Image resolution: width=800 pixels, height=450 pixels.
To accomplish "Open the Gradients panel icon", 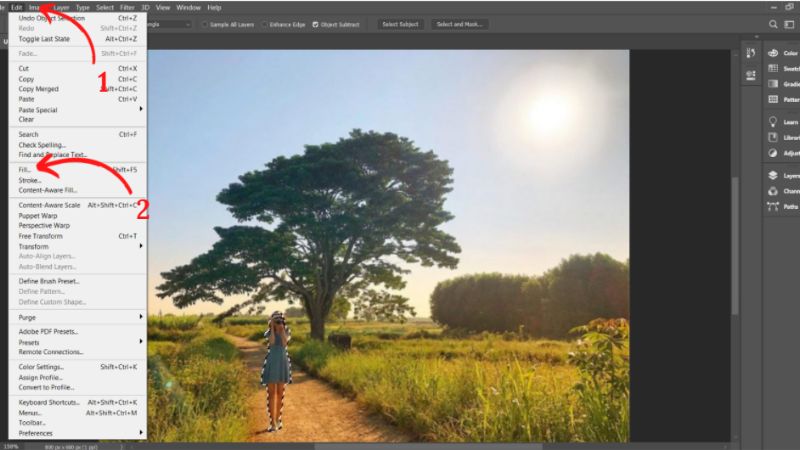I will pyautogui.click(x=773, y=84).
